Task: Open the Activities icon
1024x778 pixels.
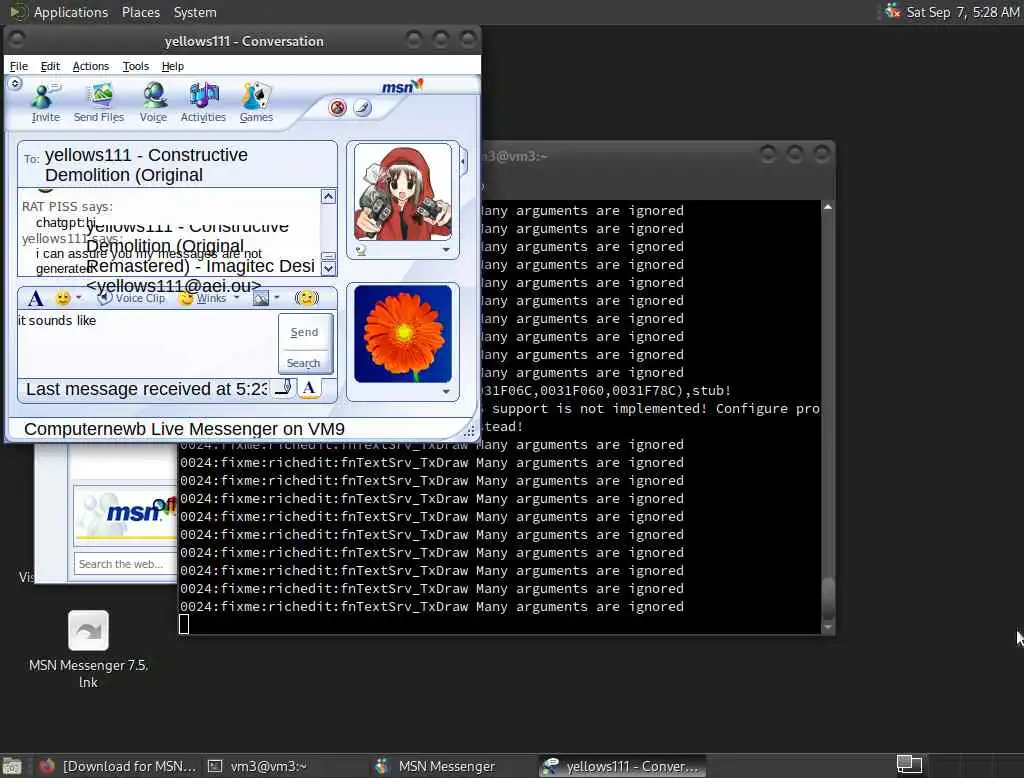Action: click(203, 103)
